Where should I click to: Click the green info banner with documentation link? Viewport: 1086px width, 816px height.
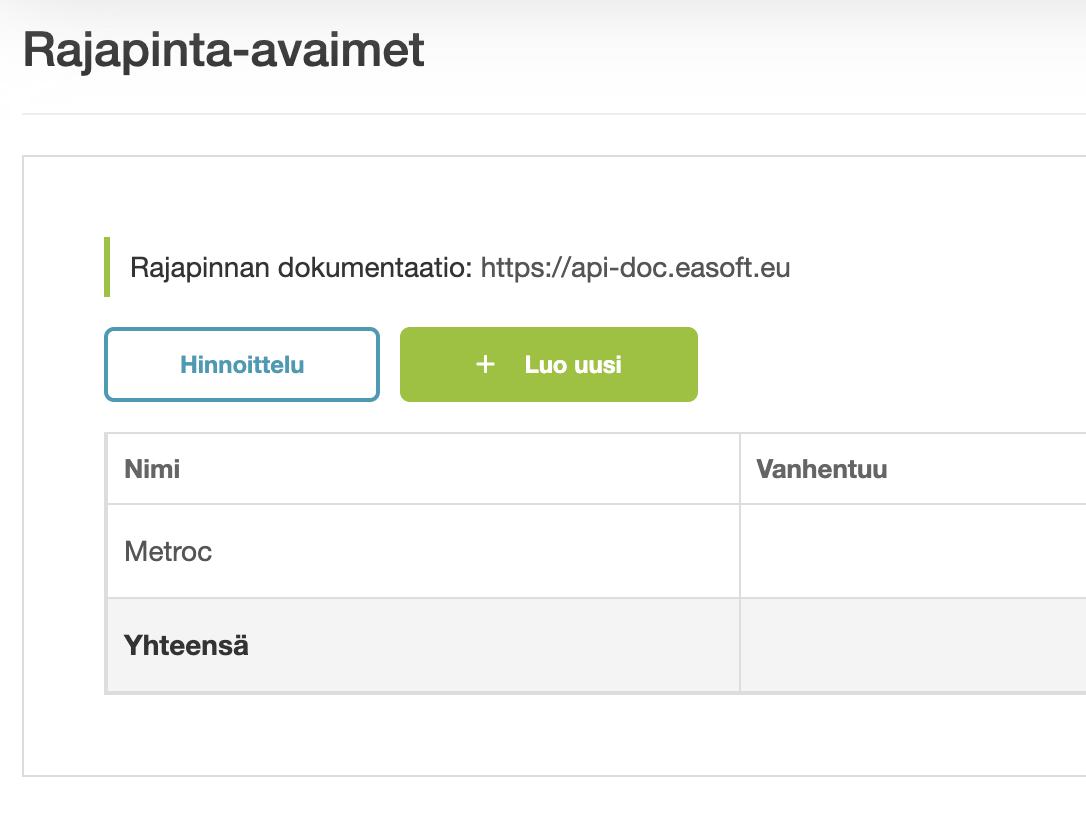pos(450,268)
